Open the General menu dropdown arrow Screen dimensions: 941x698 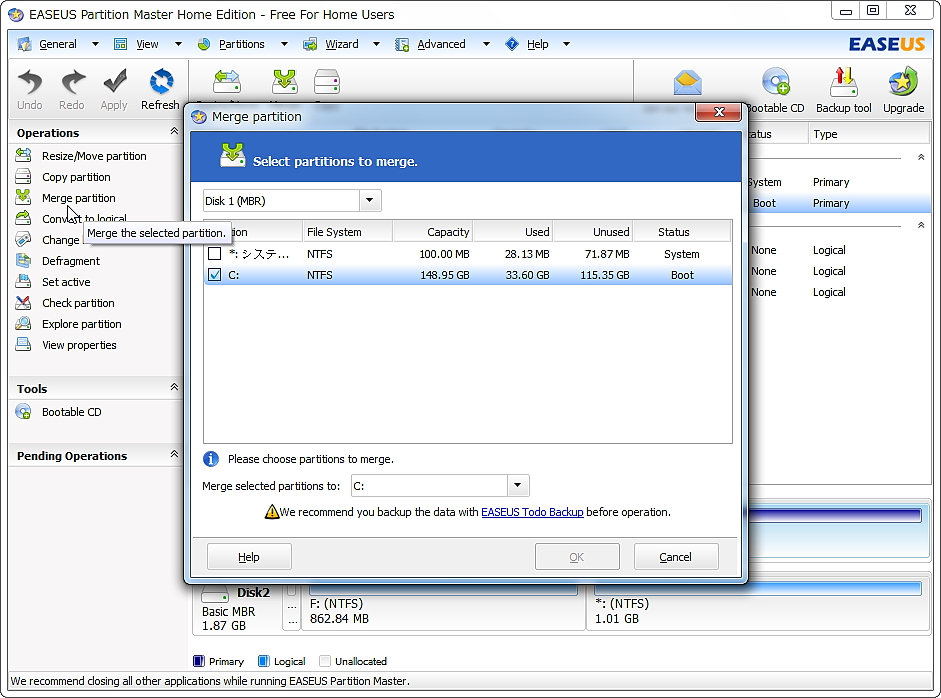[95, 44]
